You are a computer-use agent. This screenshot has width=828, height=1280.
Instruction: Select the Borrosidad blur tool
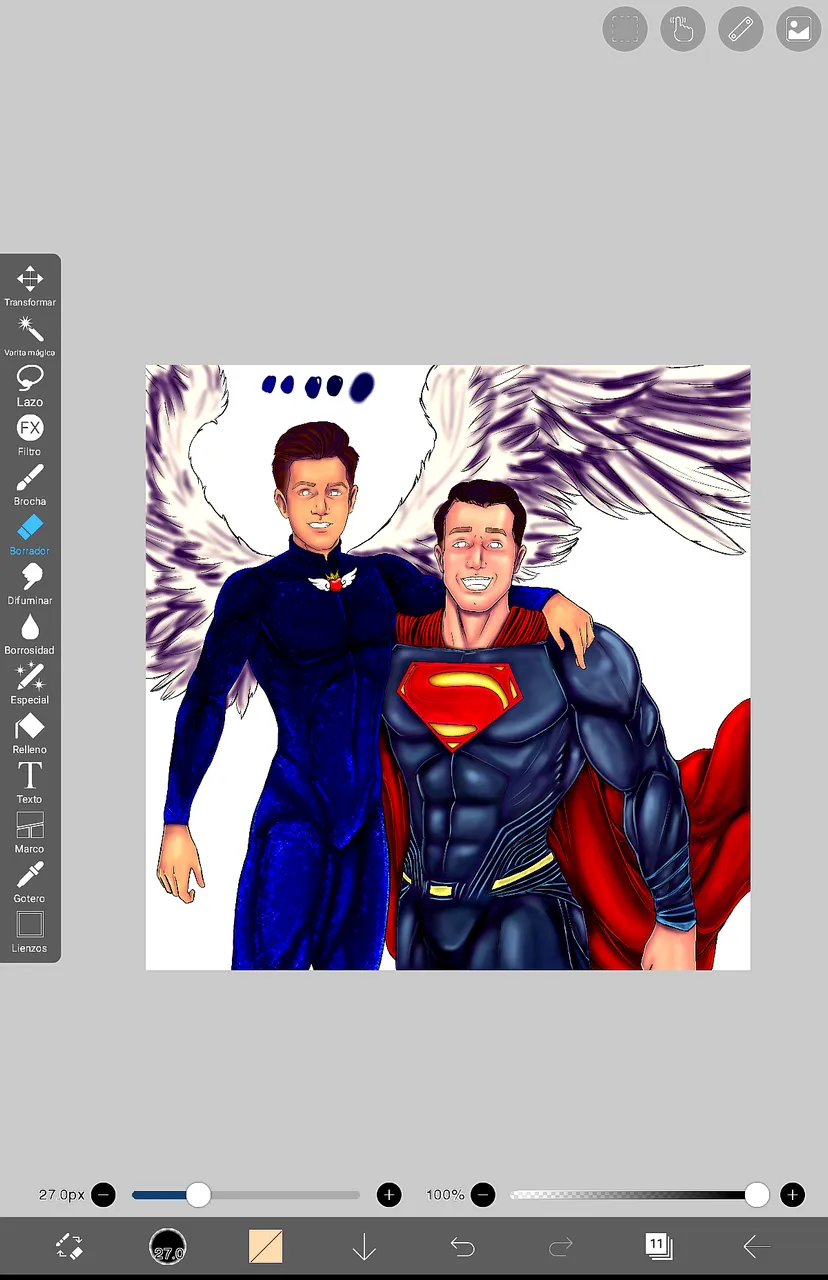[30, 633]
